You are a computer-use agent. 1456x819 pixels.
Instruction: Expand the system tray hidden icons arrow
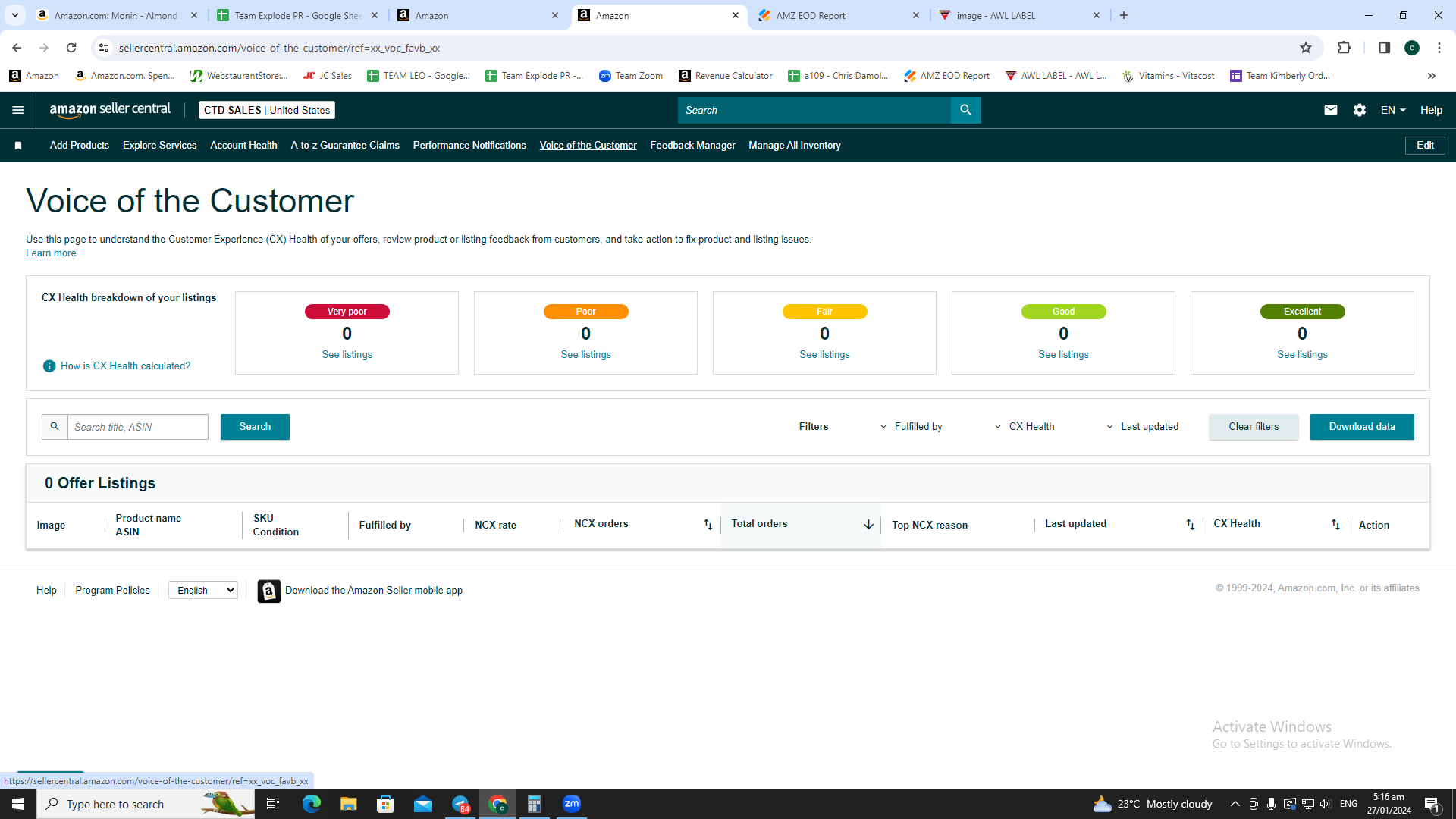[1235, 804]
